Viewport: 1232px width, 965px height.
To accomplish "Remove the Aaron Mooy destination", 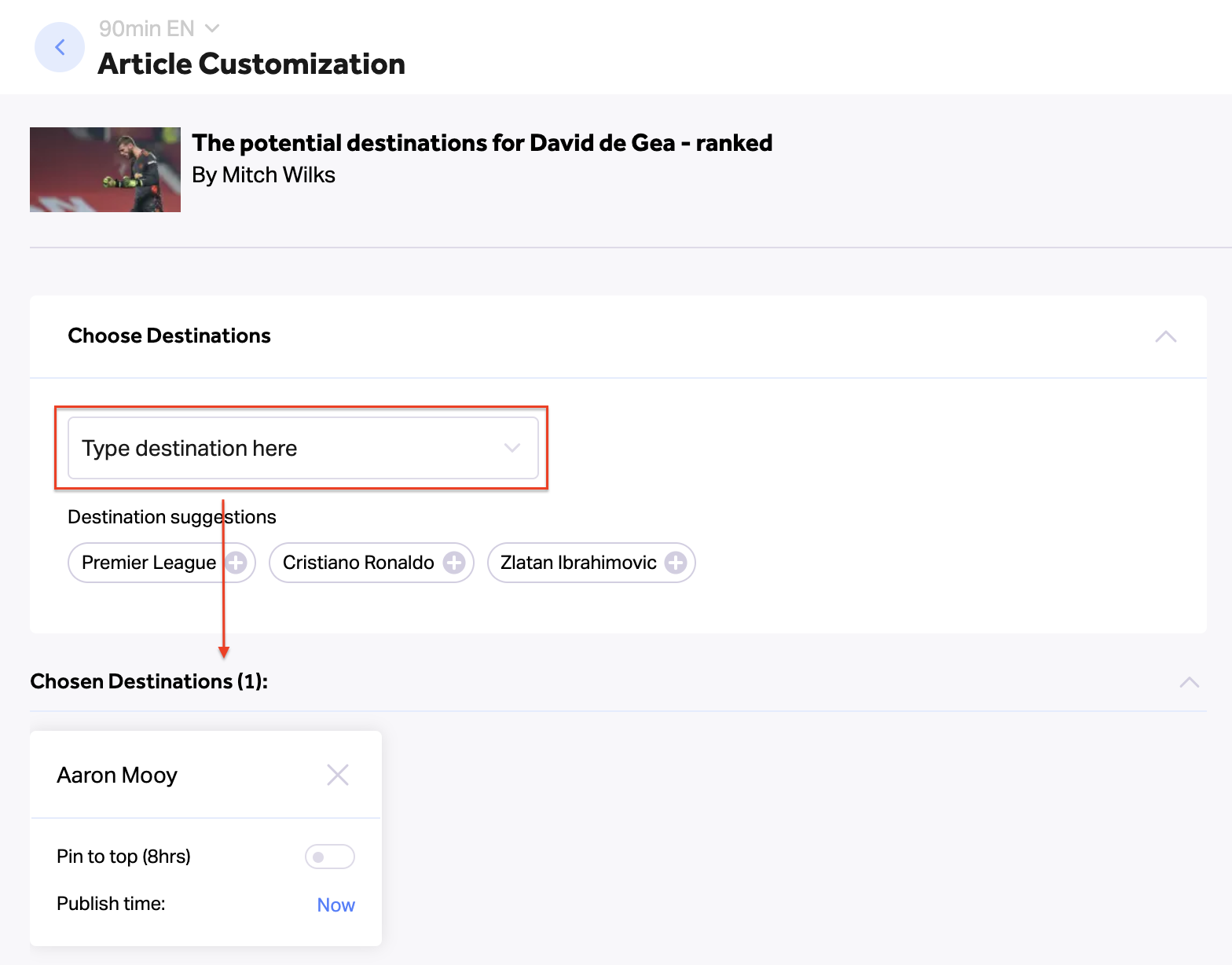I will 338,775.
